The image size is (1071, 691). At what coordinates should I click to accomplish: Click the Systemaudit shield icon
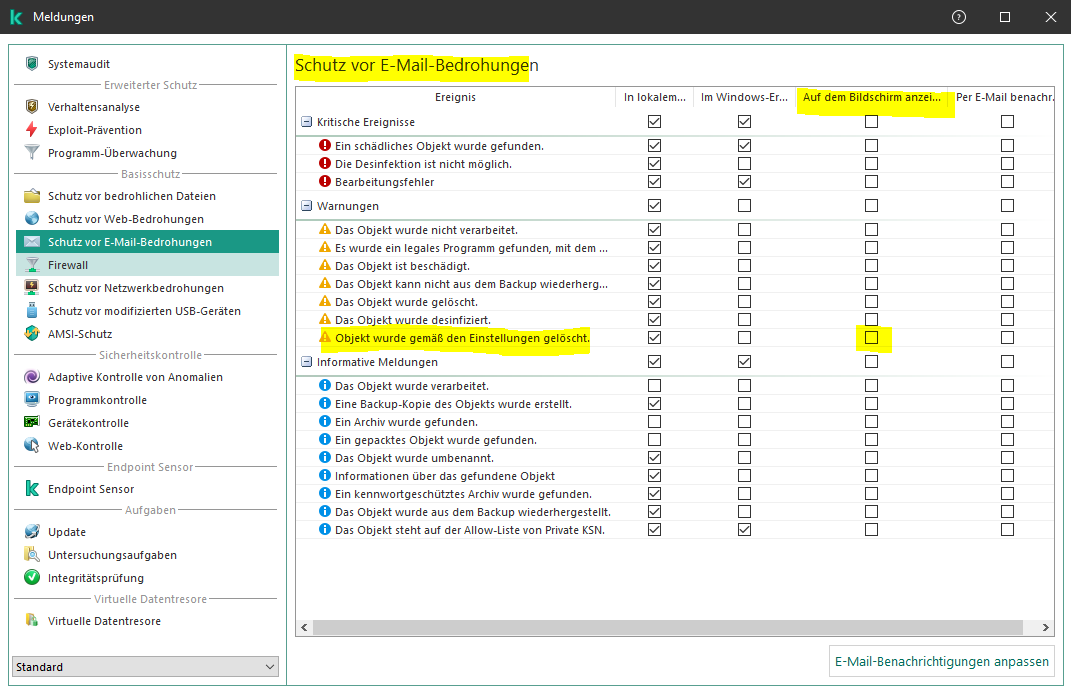point(32,64)
